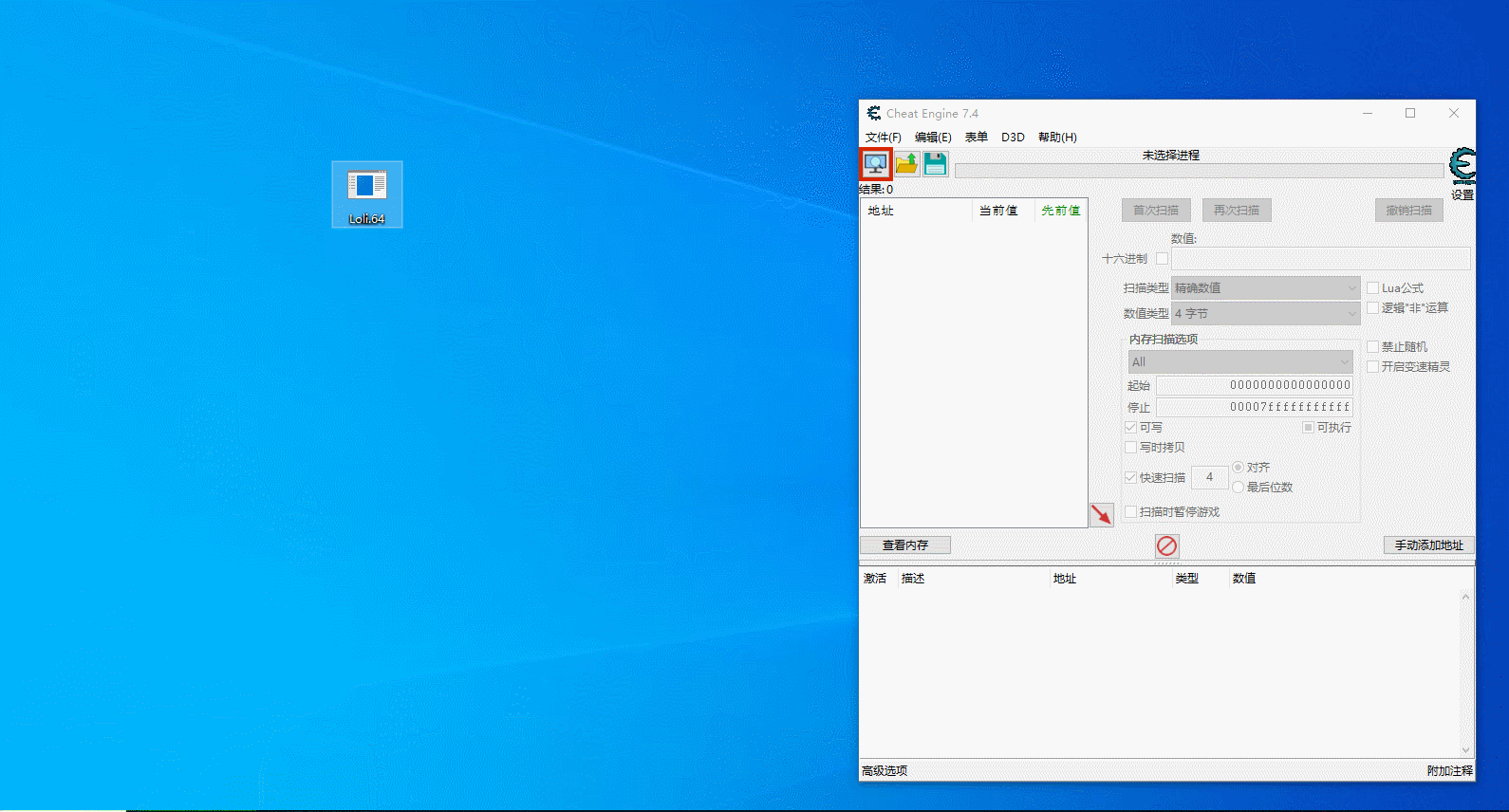Expand memory region dropdown showing All
This screenshot has height=812, width=1509.
[x=1239, y=362]
